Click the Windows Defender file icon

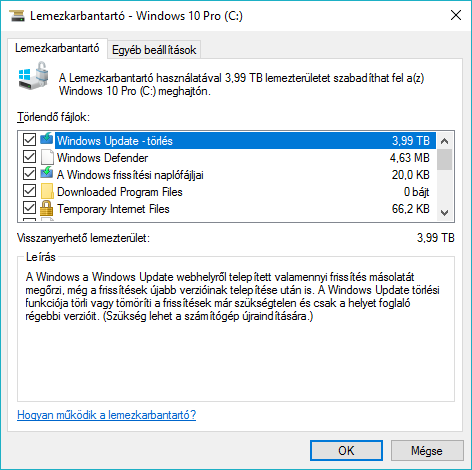tap(47, 157)
